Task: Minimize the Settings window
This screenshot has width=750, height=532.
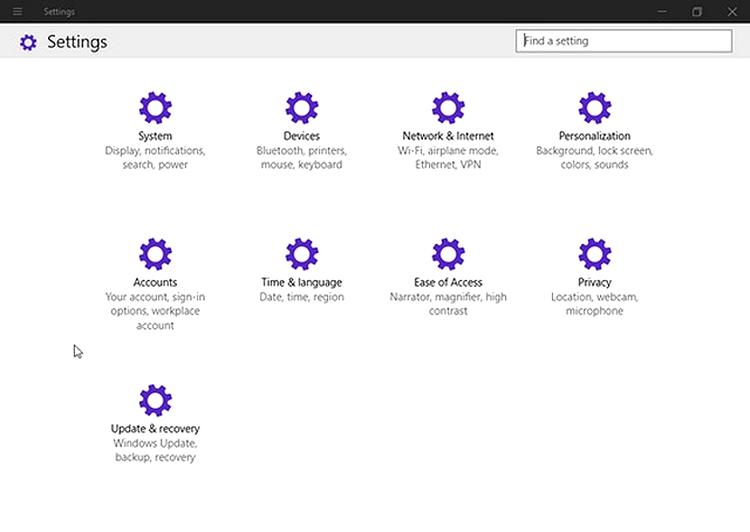Action: 662,11
